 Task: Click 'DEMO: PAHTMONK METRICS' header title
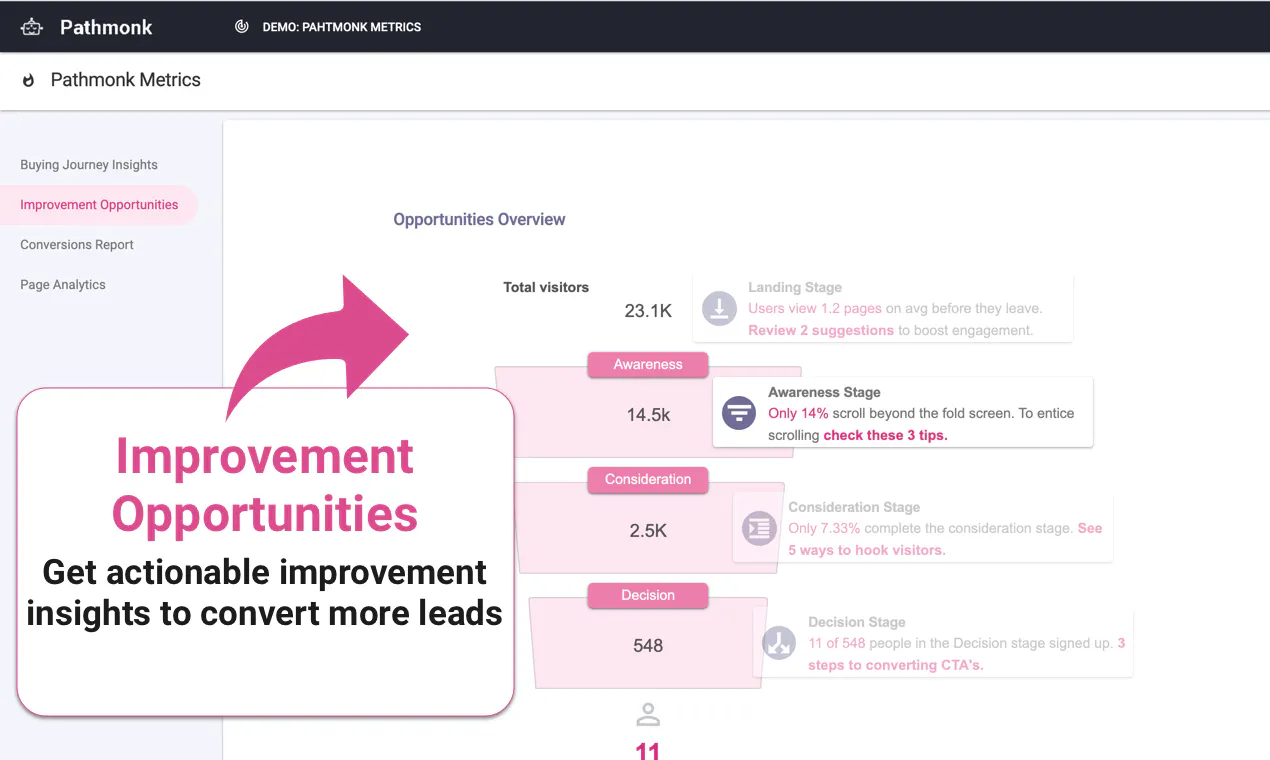point(342,27)
